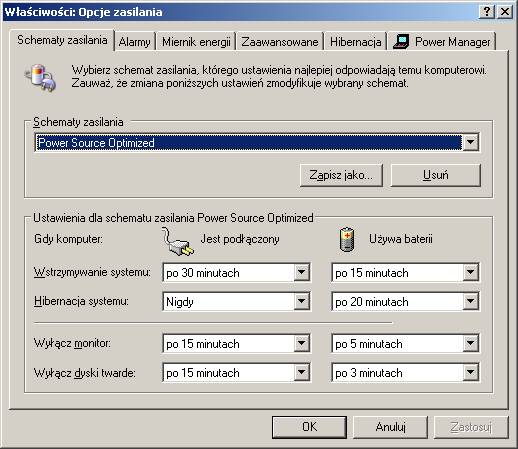Open the Hibernacja tab
This screenshot has height=449, width=518.
(356, 42)
